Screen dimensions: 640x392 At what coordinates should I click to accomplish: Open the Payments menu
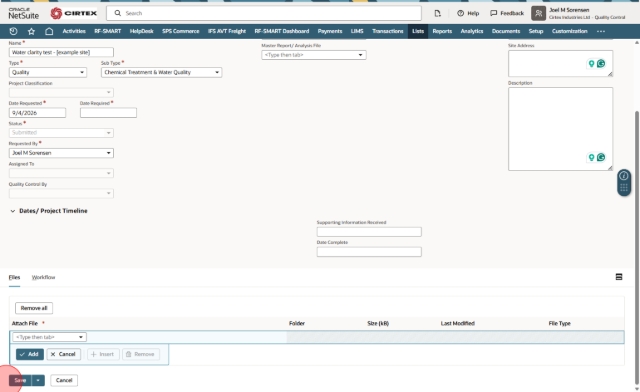click(330, 31)
